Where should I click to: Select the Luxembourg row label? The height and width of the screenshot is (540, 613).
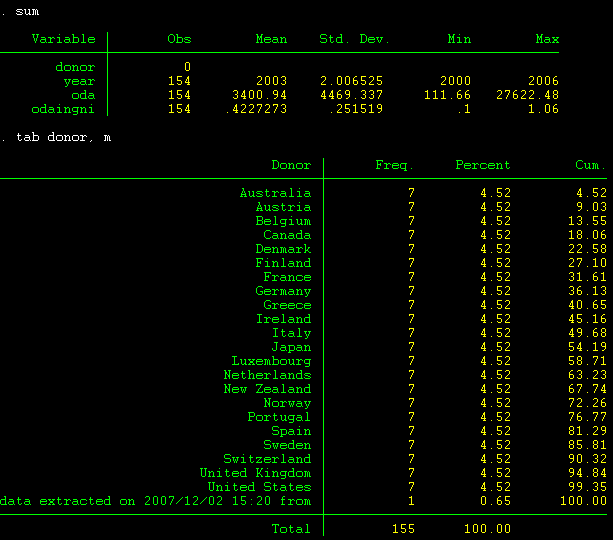pos(271,361)
